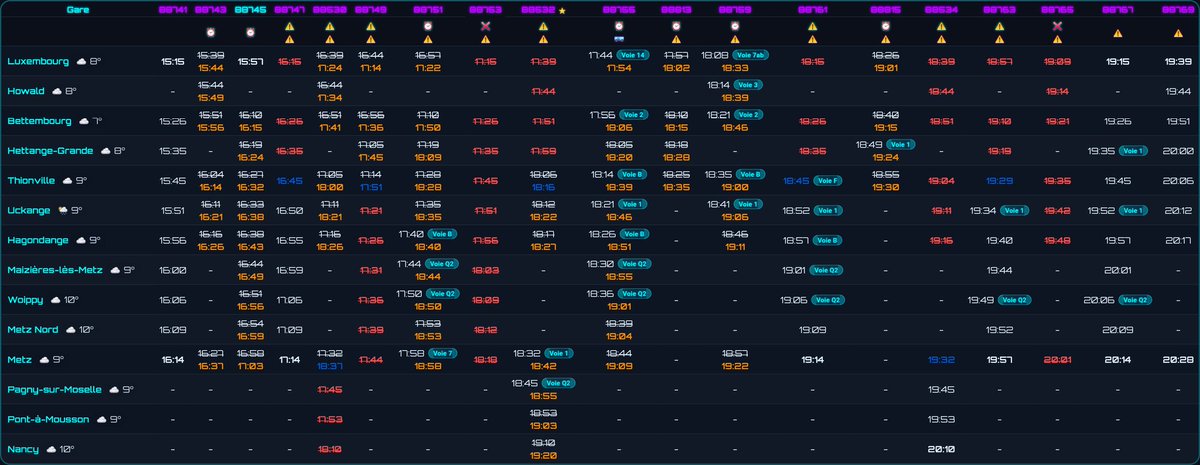Click the lower warning triangle under train 88530
Image resolution: width=1200 pixels, height=465 pixels.
(330, 40)
